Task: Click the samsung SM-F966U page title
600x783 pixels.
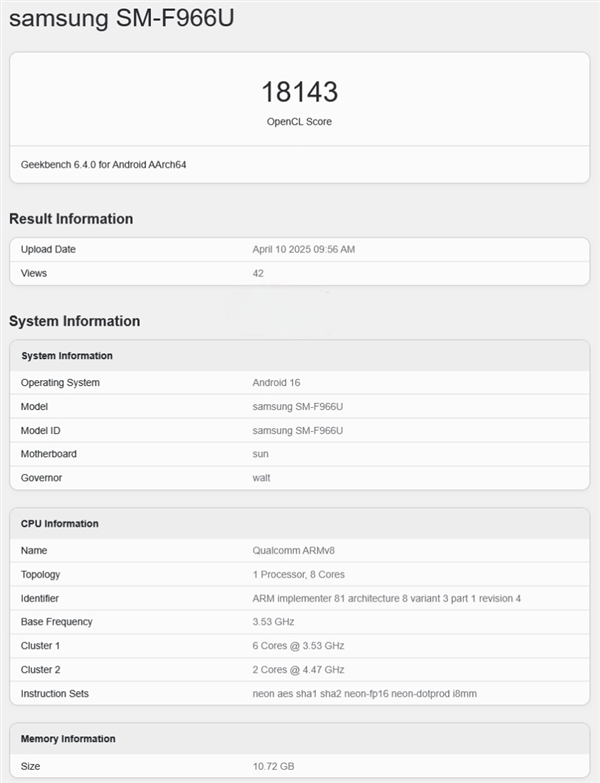Action: (x=123, y=19)
